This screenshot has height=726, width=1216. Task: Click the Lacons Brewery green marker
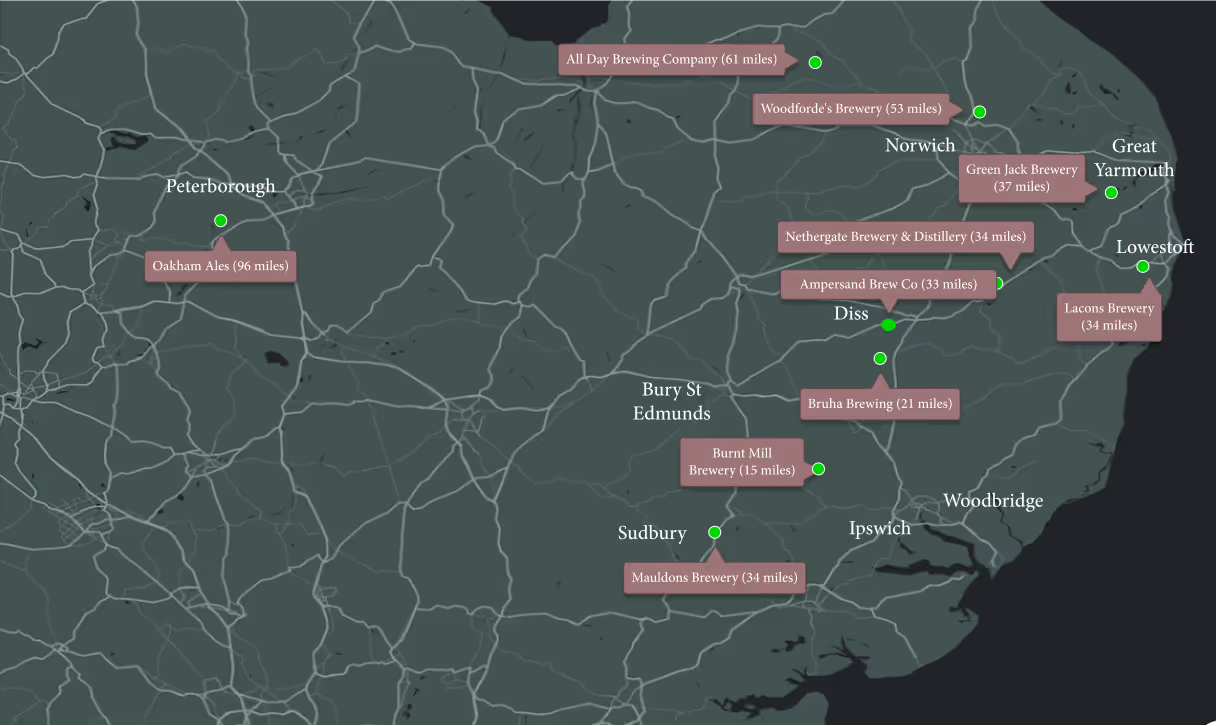[1143, 266]
